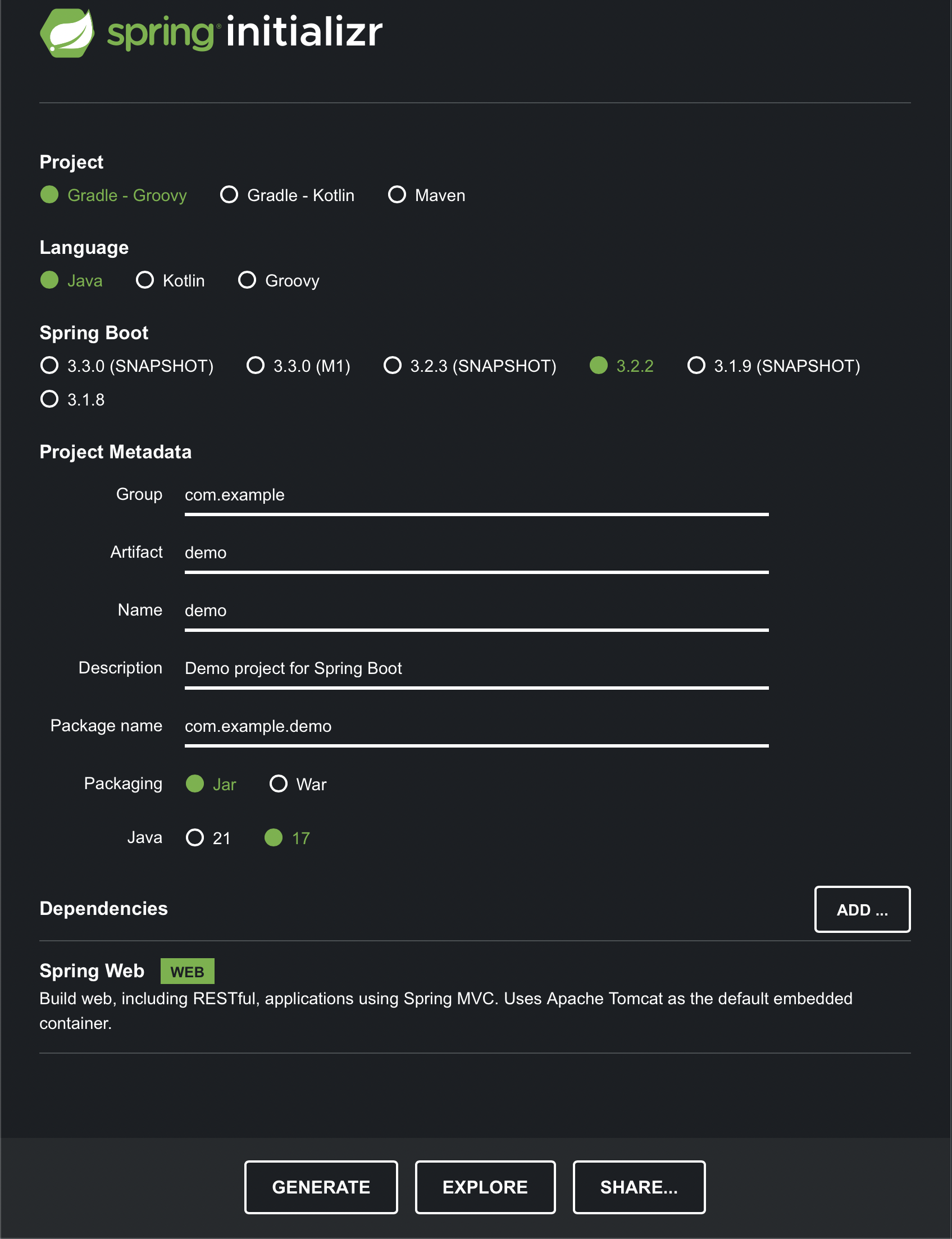Open the SHARE... dialog

point(639,1187)
